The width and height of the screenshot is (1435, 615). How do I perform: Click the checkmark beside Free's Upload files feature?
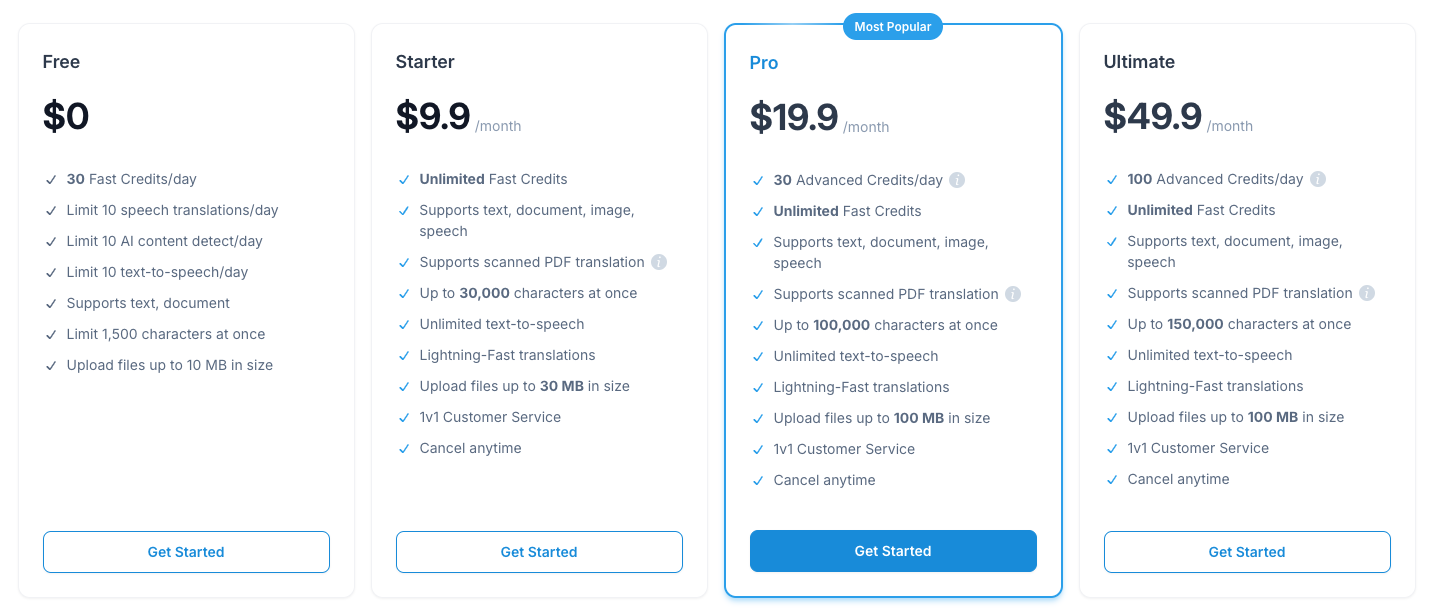[x=51, y=365]
